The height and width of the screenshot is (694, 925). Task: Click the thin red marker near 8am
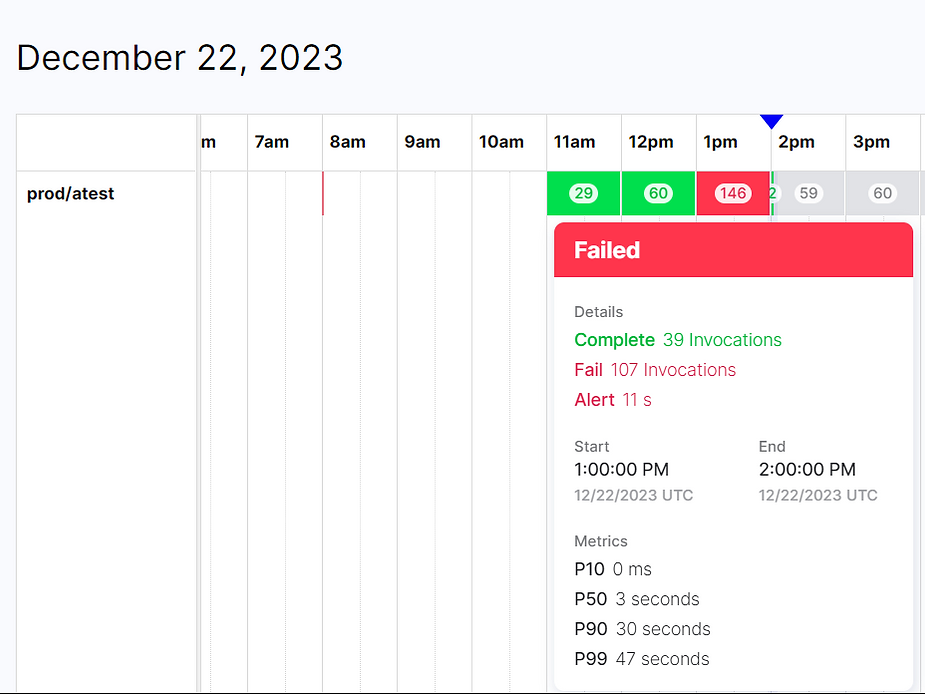pos(323,194)
